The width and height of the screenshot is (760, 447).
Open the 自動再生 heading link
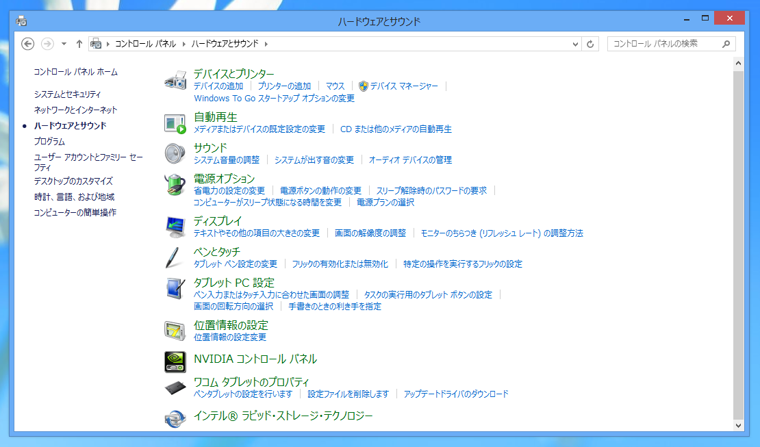click(215, 117)
